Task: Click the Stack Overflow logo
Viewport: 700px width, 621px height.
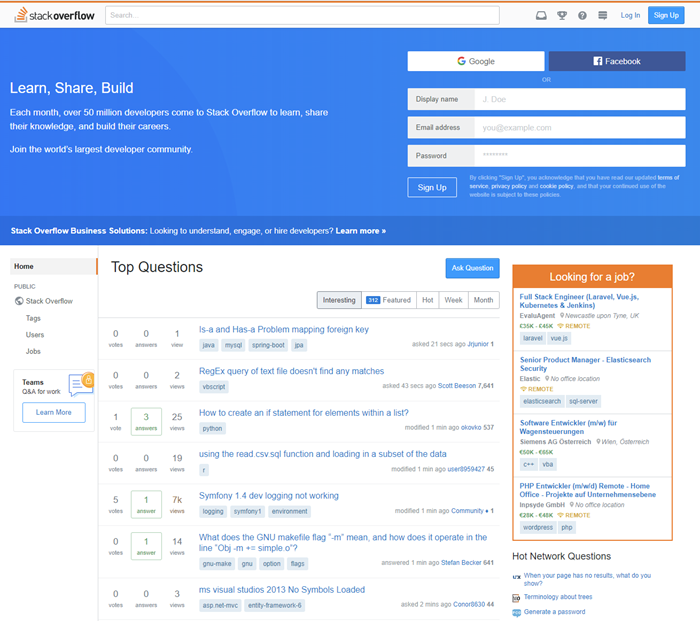Action: tap(54, 15)
